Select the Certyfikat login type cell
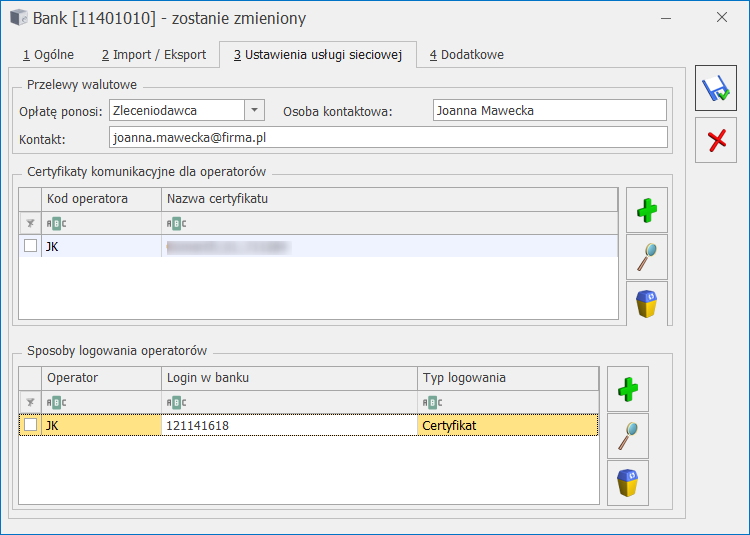 (508, 425)
